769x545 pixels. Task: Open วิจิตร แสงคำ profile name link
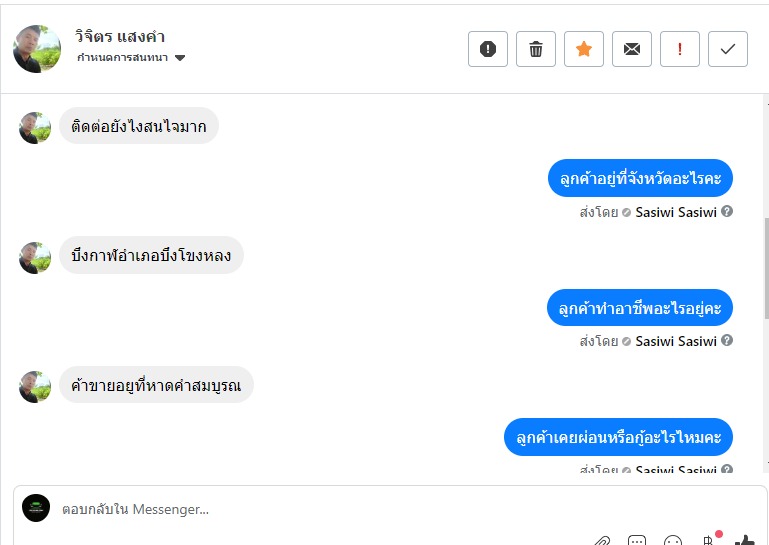point(120,36)
